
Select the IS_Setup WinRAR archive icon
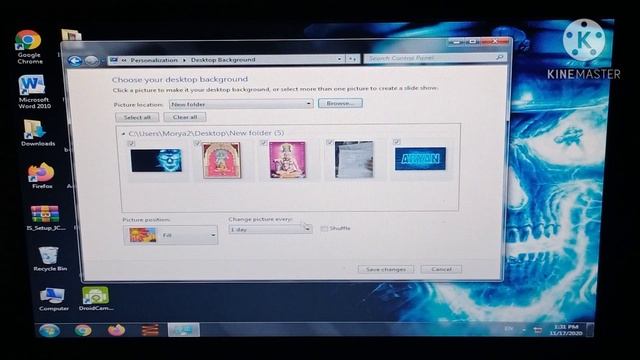[x=45, y=218]
